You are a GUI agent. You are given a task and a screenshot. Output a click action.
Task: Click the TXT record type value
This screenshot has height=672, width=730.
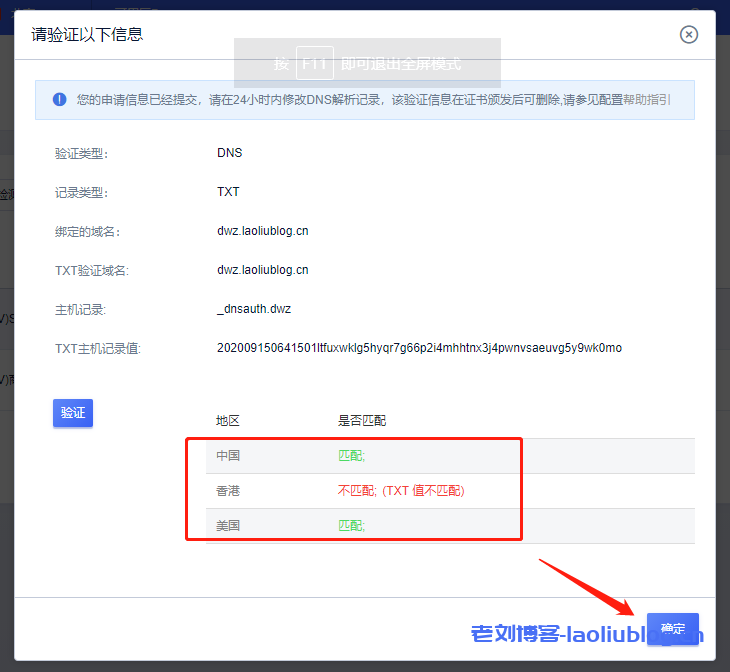[x=228, y=192]
